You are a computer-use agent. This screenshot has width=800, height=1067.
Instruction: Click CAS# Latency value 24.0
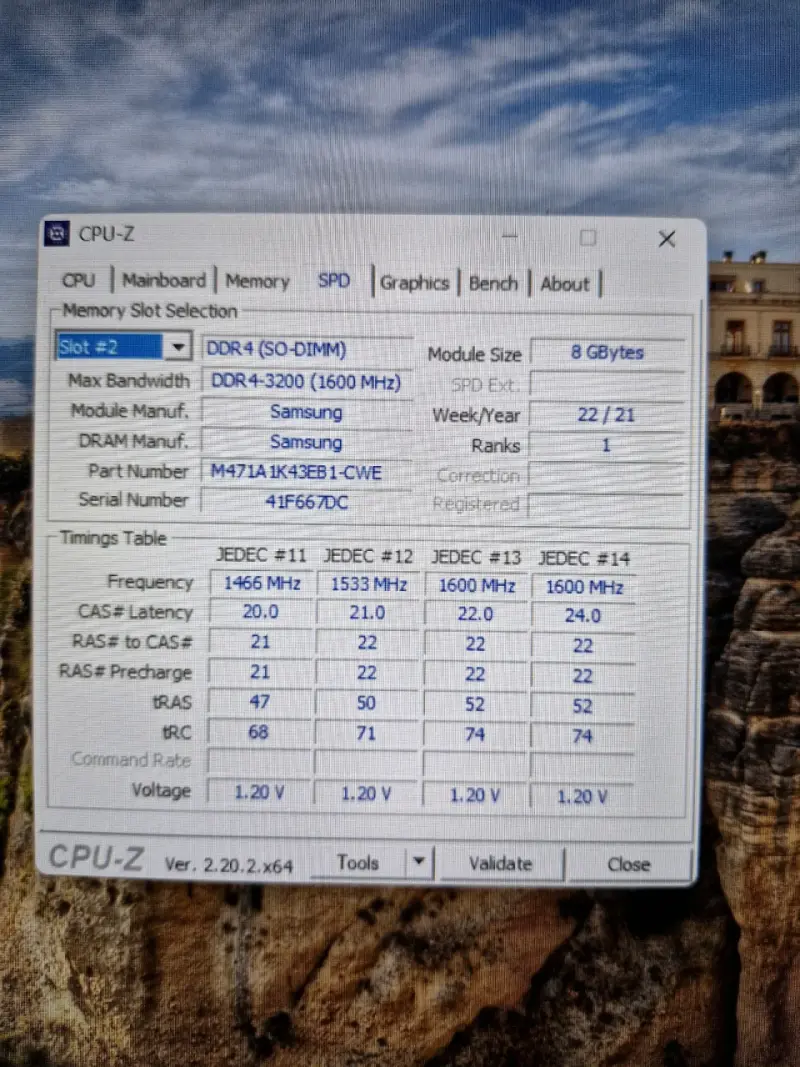point(584,616)
